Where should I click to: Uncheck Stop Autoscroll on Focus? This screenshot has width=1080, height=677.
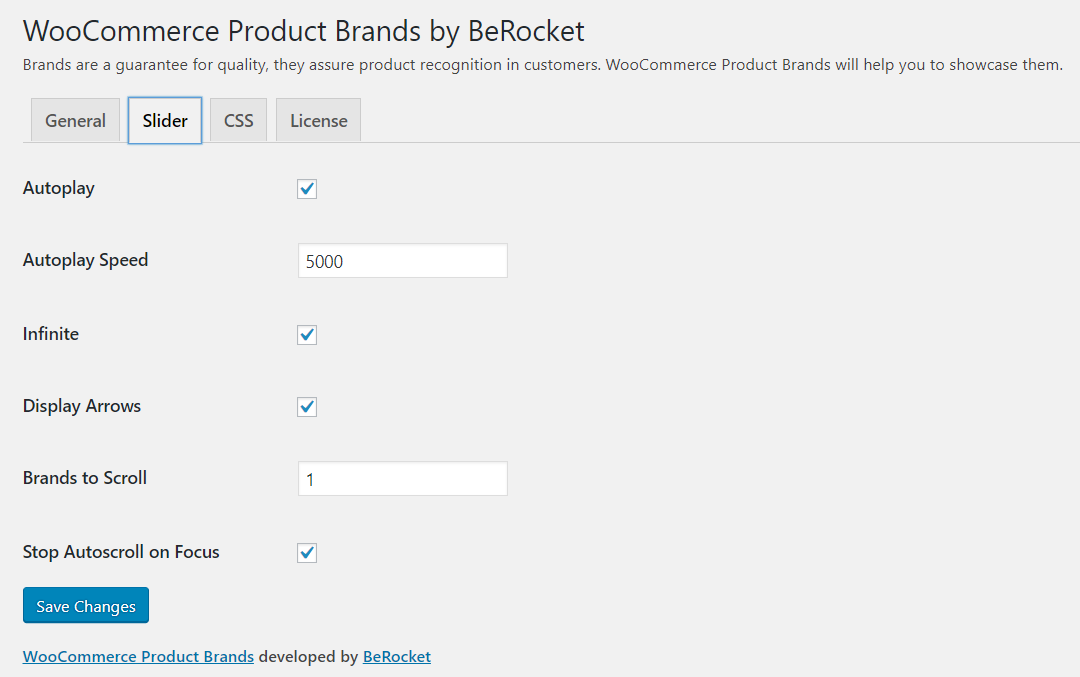[307, 553]
